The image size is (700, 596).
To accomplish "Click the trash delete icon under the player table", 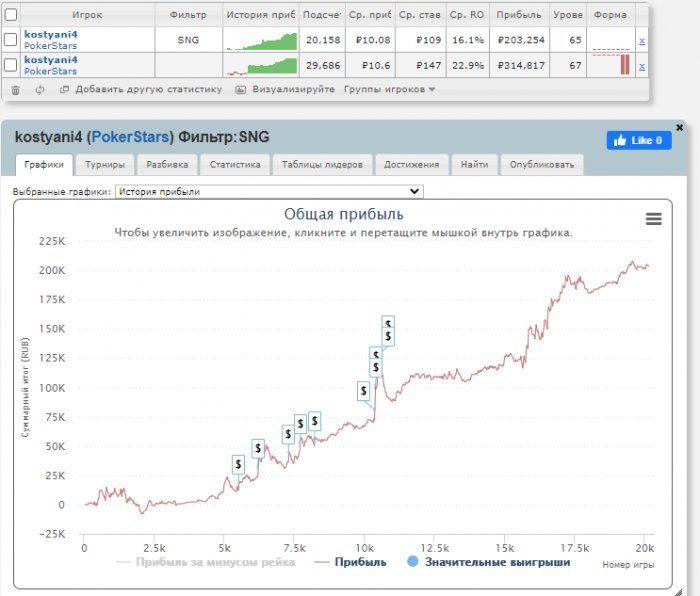I will coord(16,90).
